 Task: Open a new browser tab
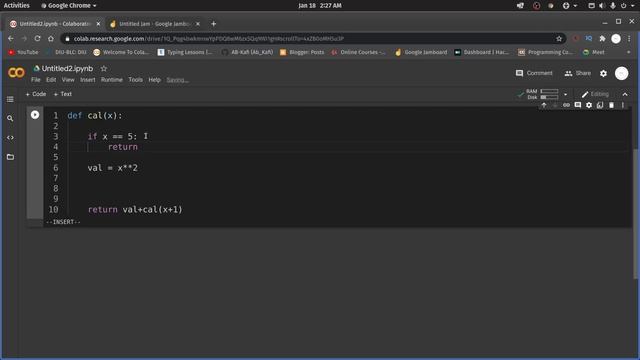coord(213,24)
